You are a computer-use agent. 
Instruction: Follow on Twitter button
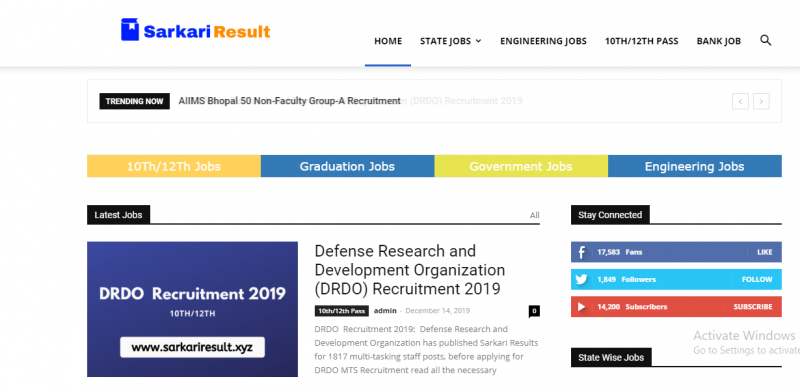coord(757,280)
